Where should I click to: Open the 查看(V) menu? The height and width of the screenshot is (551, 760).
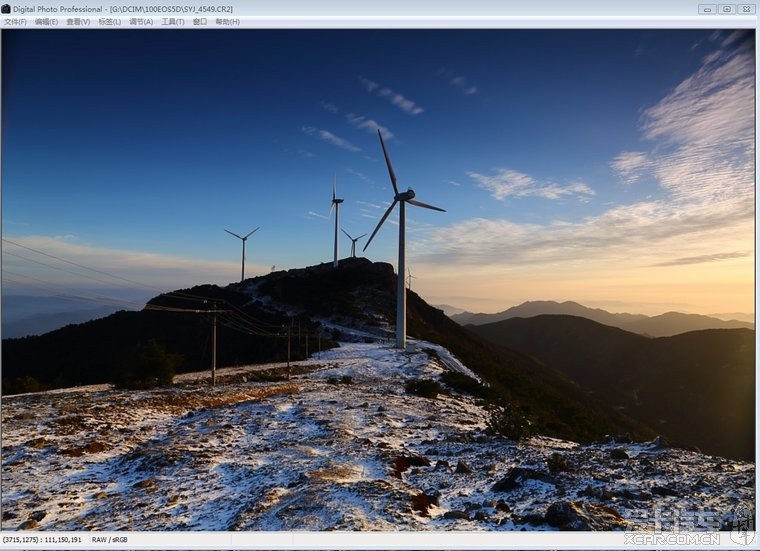(78, 22)
